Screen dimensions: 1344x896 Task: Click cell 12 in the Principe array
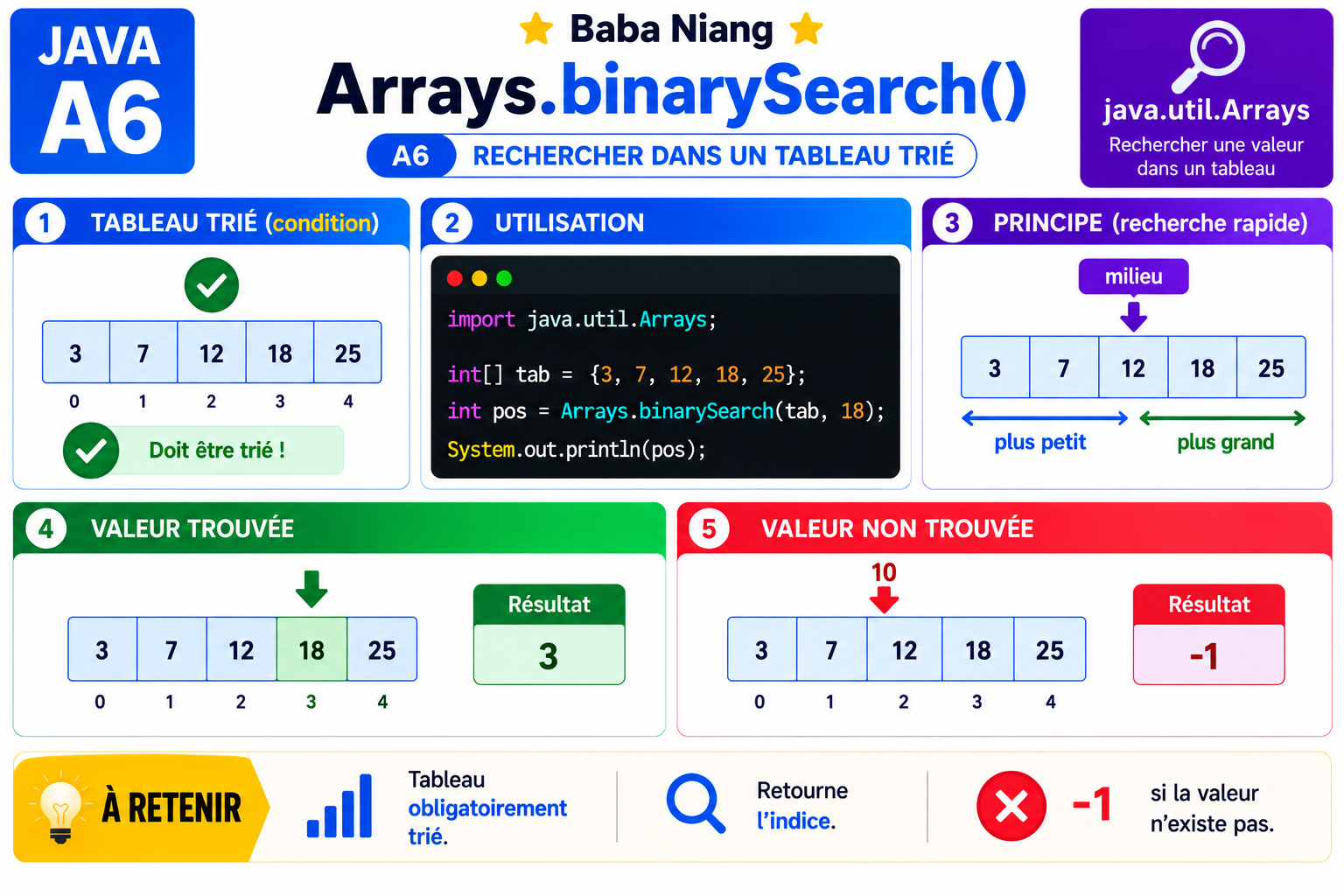pyautogui.click(x=1133, y=367)
